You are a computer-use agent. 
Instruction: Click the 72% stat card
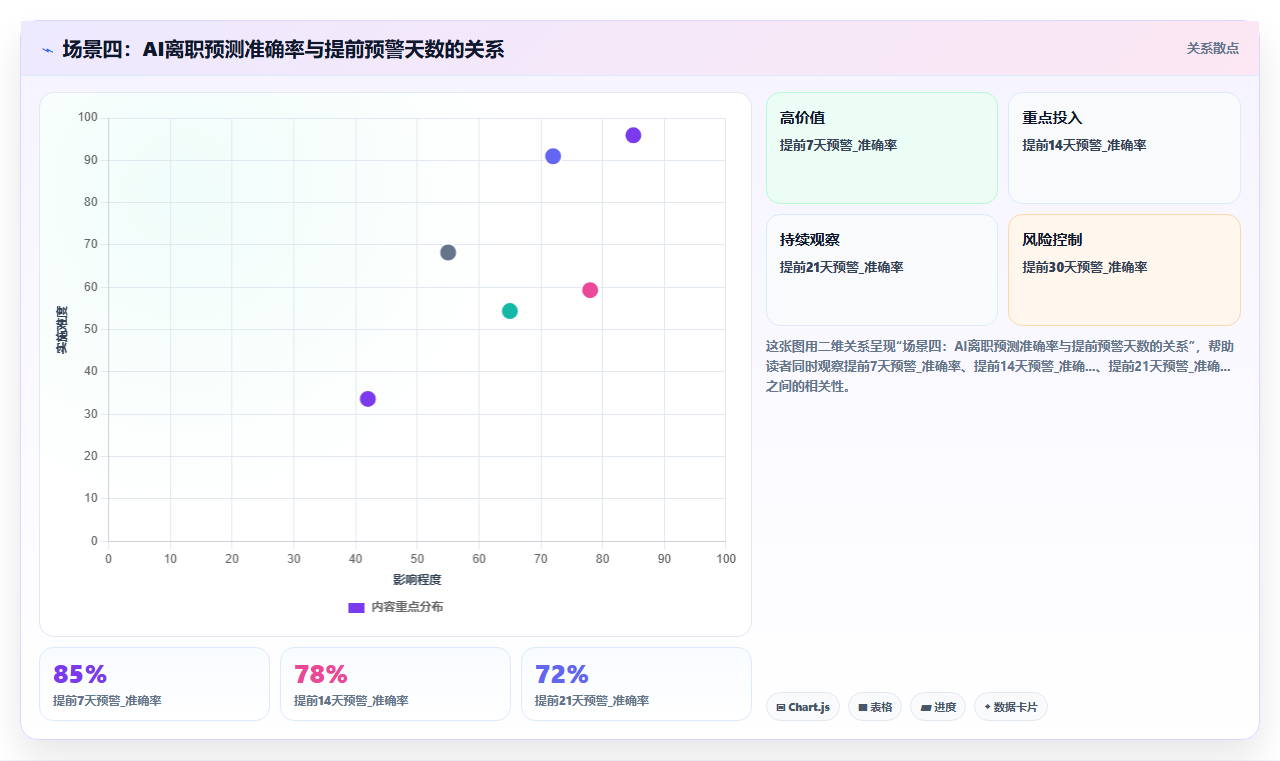(x=636, y=684)
